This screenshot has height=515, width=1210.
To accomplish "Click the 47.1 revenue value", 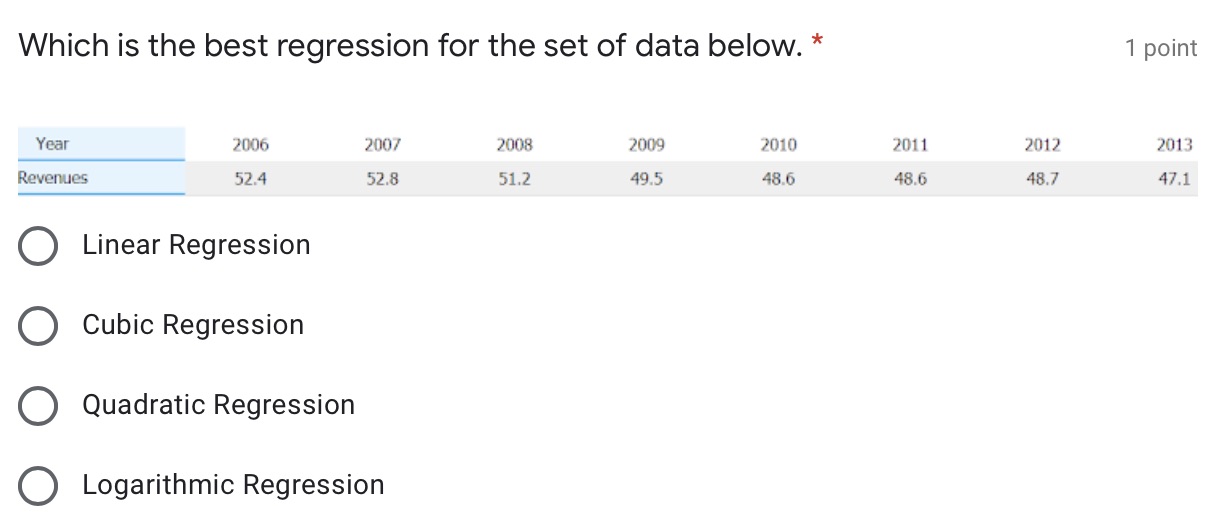I will (1176, 179).
